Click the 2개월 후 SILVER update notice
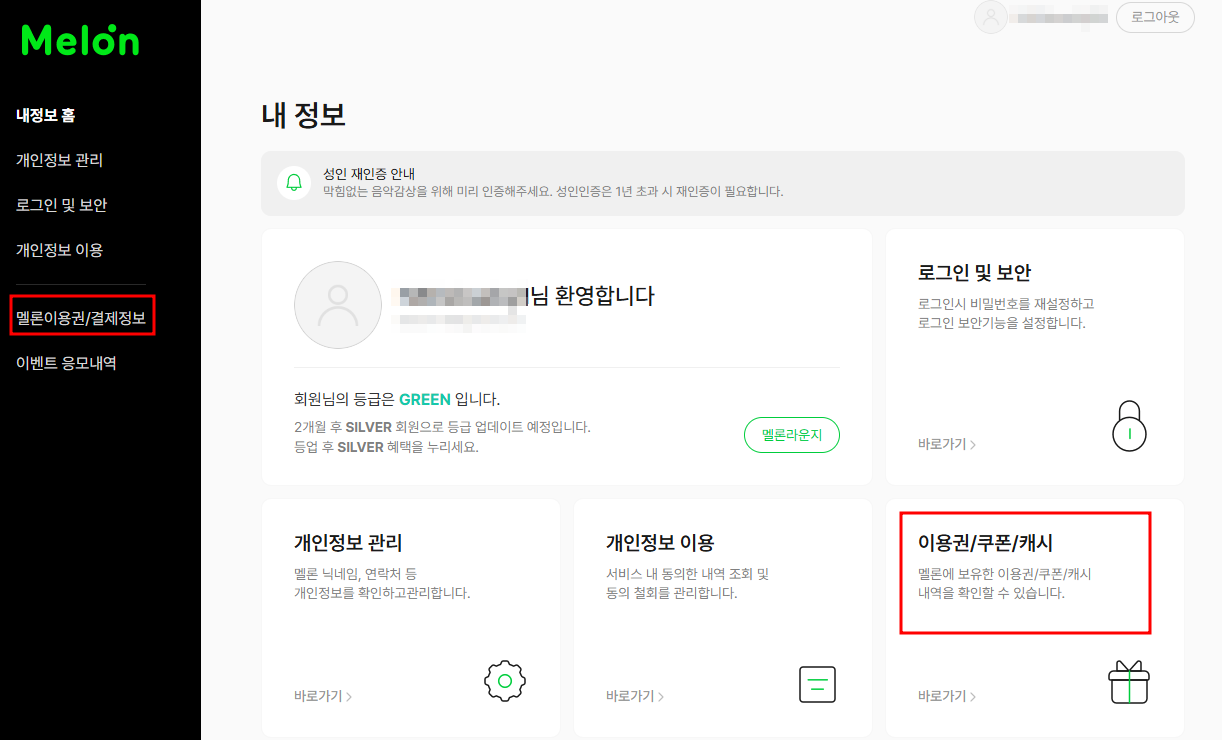 pyautogui.click(x=442, y=427)
